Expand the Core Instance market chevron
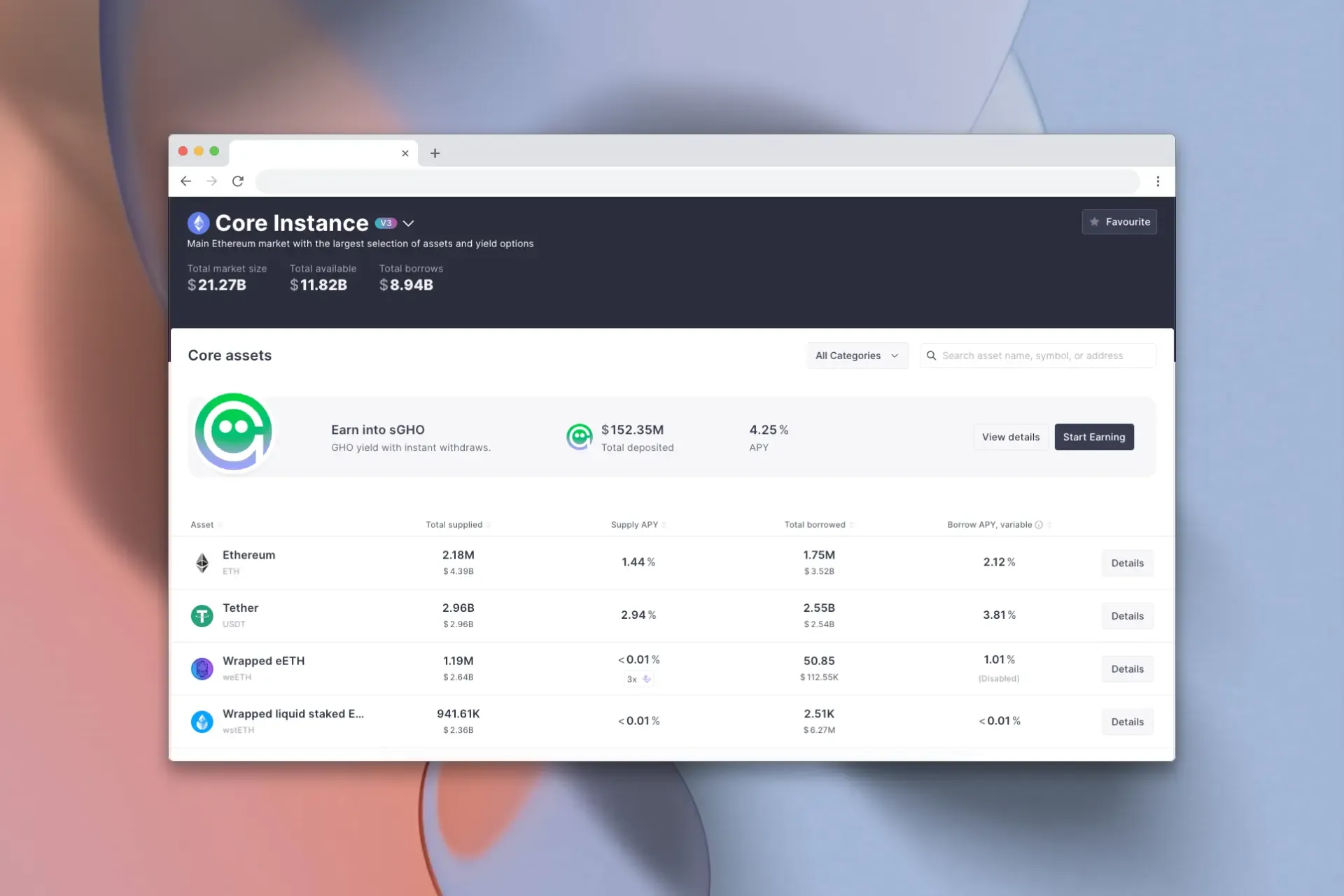Image resolution: width=1344 pixels, height=896 pixels. click(x=409, y=223)
